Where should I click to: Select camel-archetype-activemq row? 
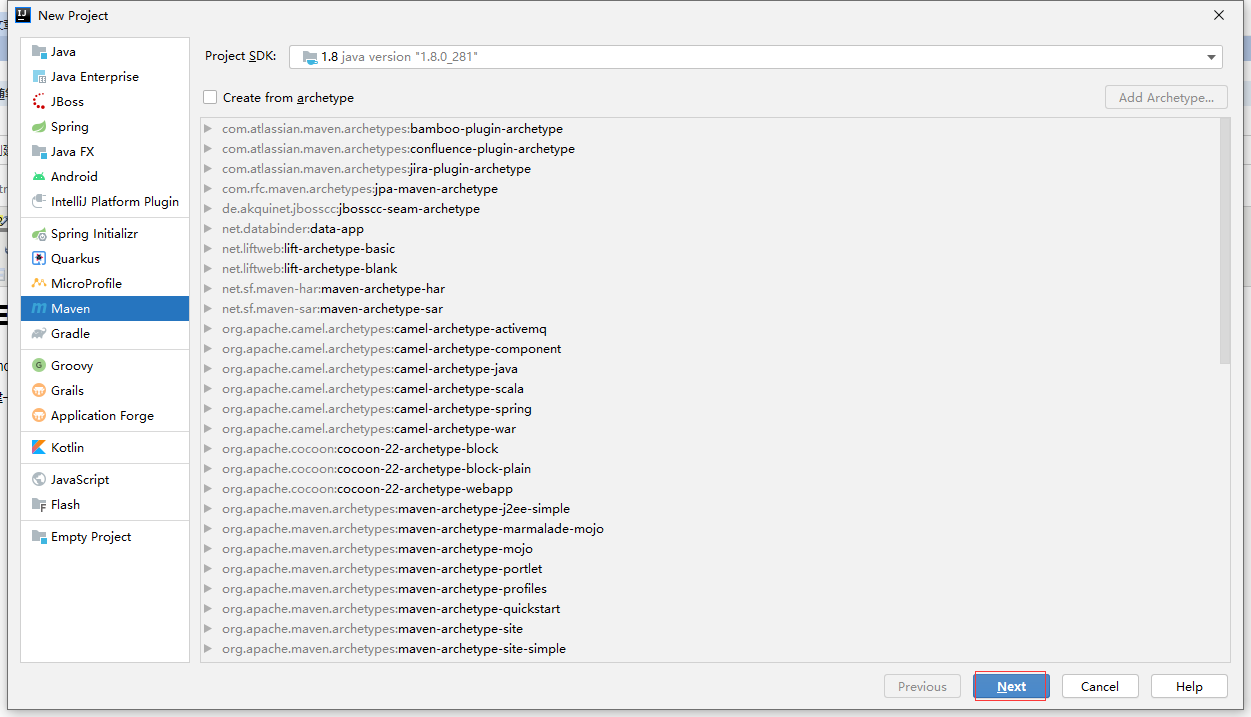[x=709, y=329]
